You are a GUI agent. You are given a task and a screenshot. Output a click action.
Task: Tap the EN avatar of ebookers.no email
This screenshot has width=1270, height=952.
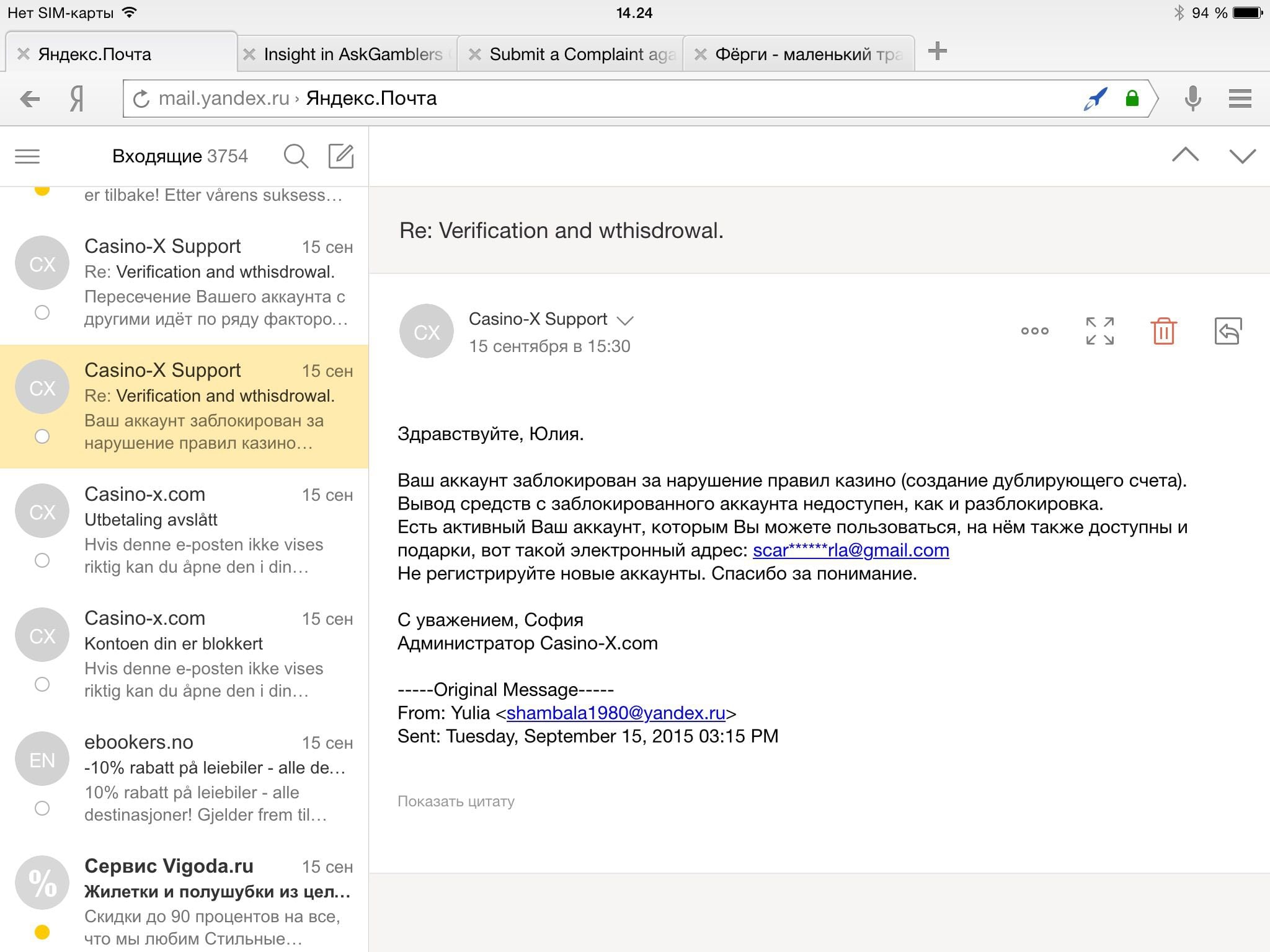[42, 759]
